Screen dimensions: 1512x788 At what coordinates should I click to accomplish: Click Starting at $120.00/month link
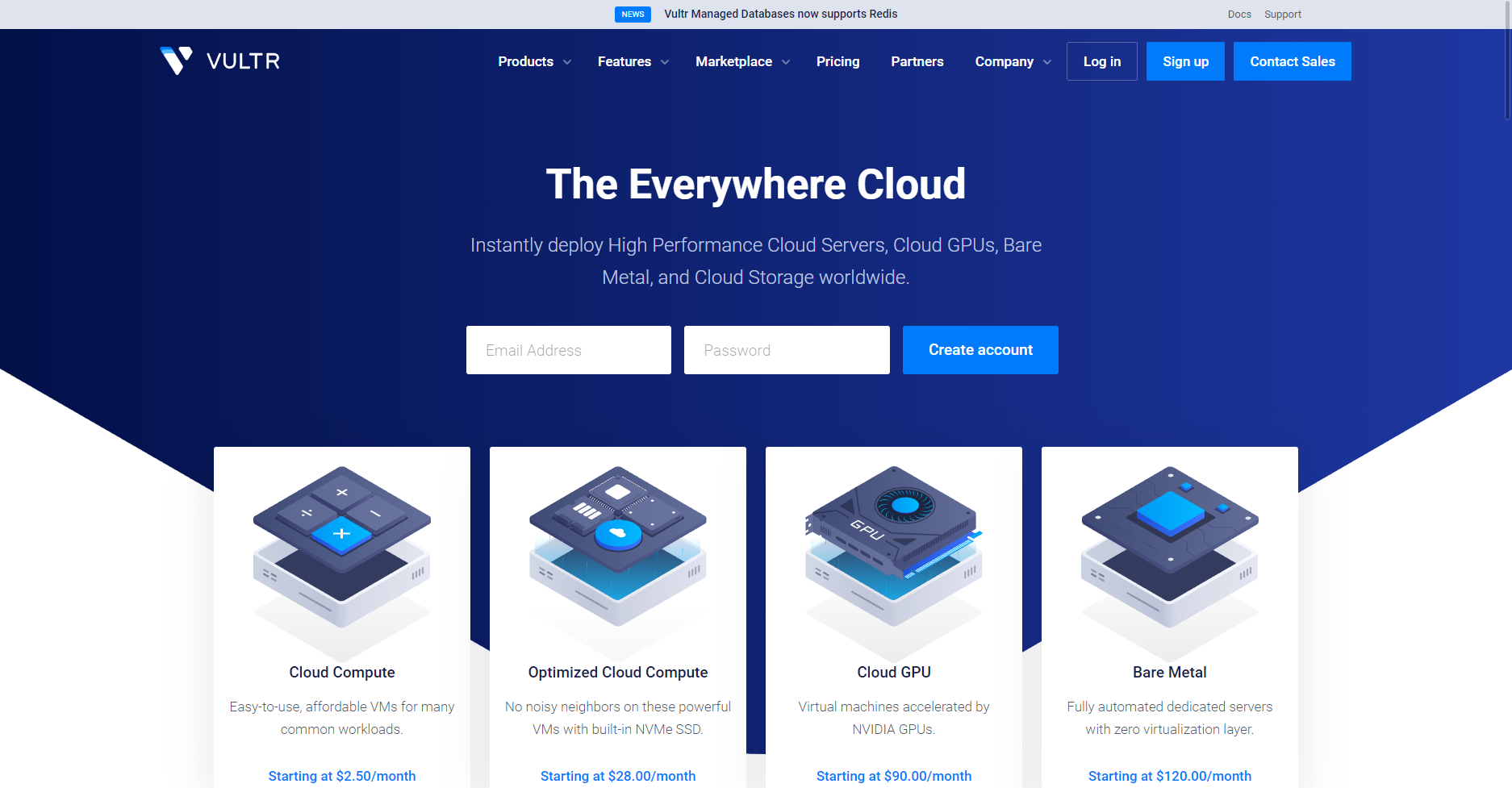pos(1170,776)
